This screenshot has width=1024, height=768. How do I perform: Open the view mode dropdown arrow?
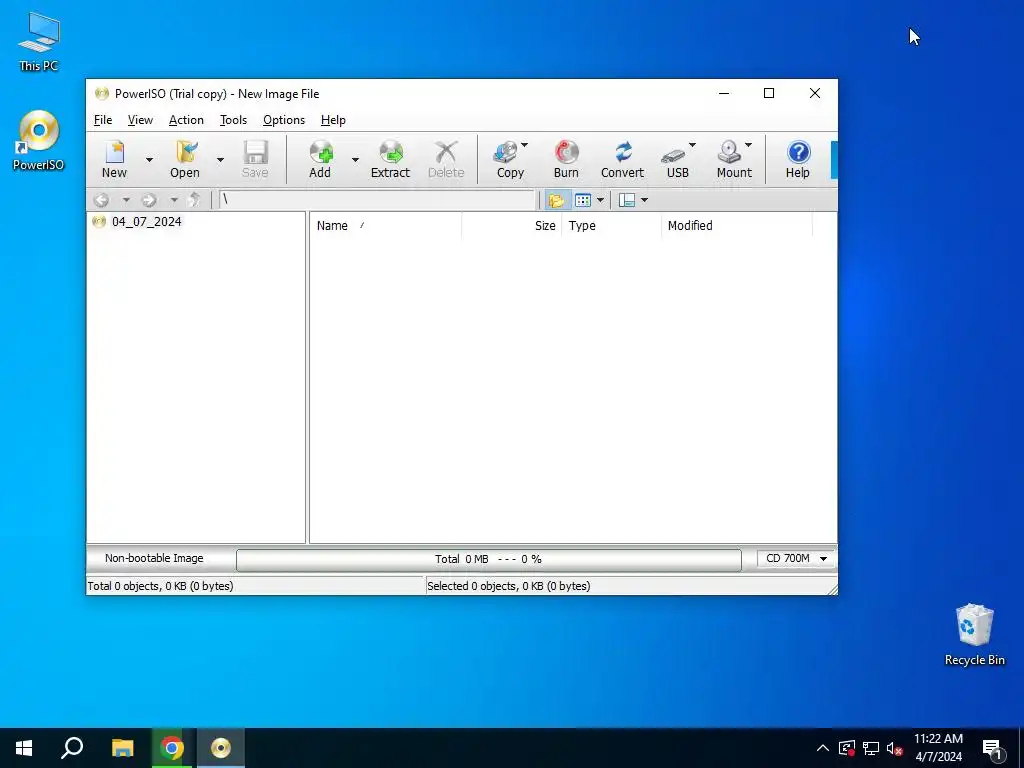[x=600, y=200]
